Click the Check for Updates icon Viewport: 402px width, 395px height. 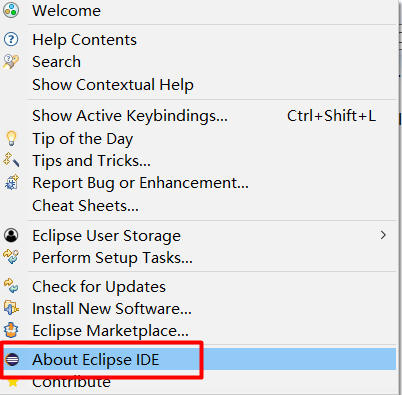click(x=11, y=286)
